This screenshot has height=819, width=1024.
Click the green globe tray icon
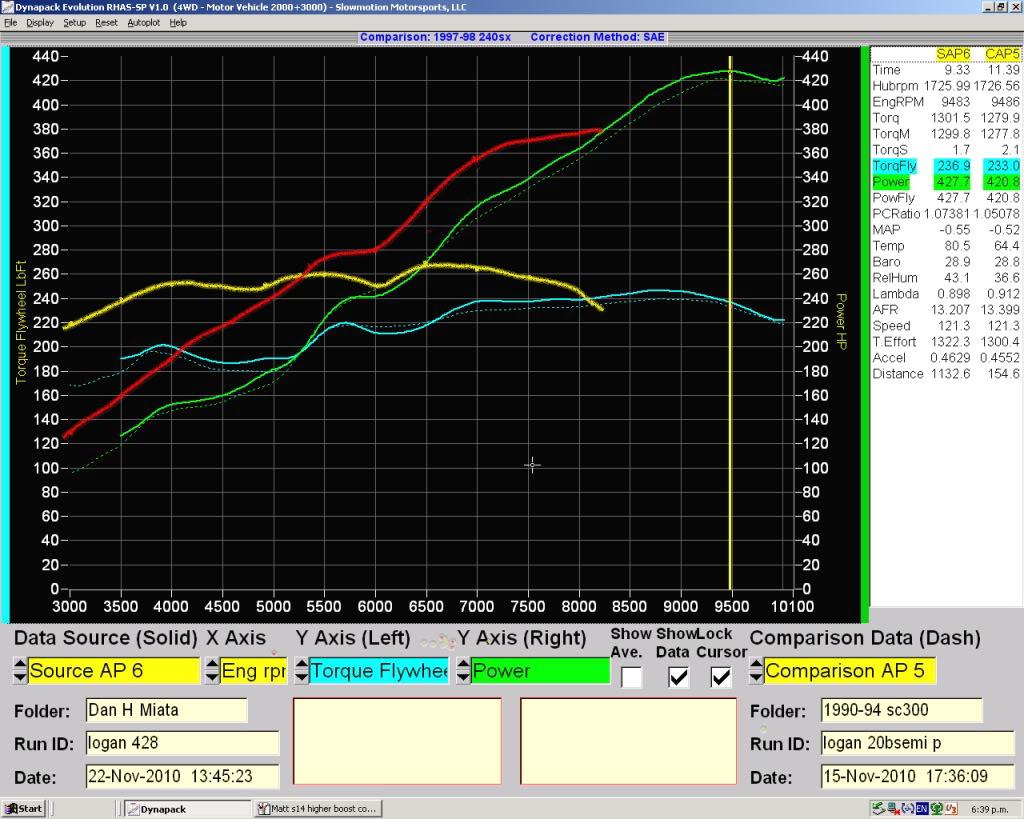pos(936,809)
